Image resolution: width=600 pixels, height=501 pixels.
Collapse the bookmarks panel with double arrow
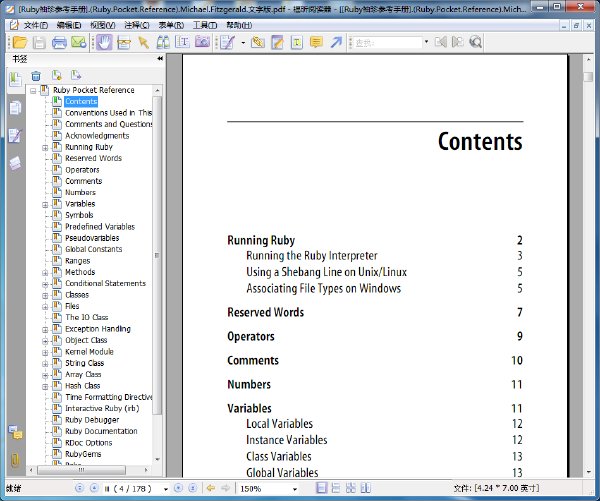pos(160,59)
